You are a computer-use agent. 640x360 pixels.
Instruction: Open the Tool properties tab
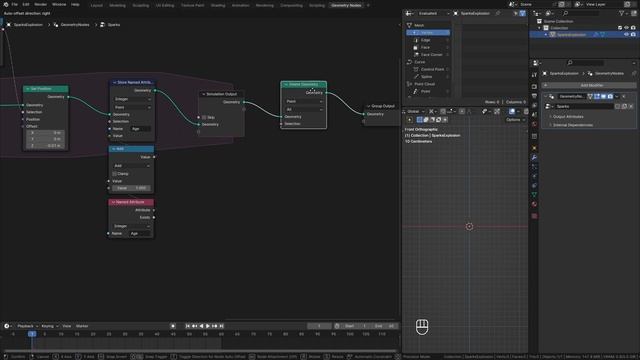coord(534,75)
